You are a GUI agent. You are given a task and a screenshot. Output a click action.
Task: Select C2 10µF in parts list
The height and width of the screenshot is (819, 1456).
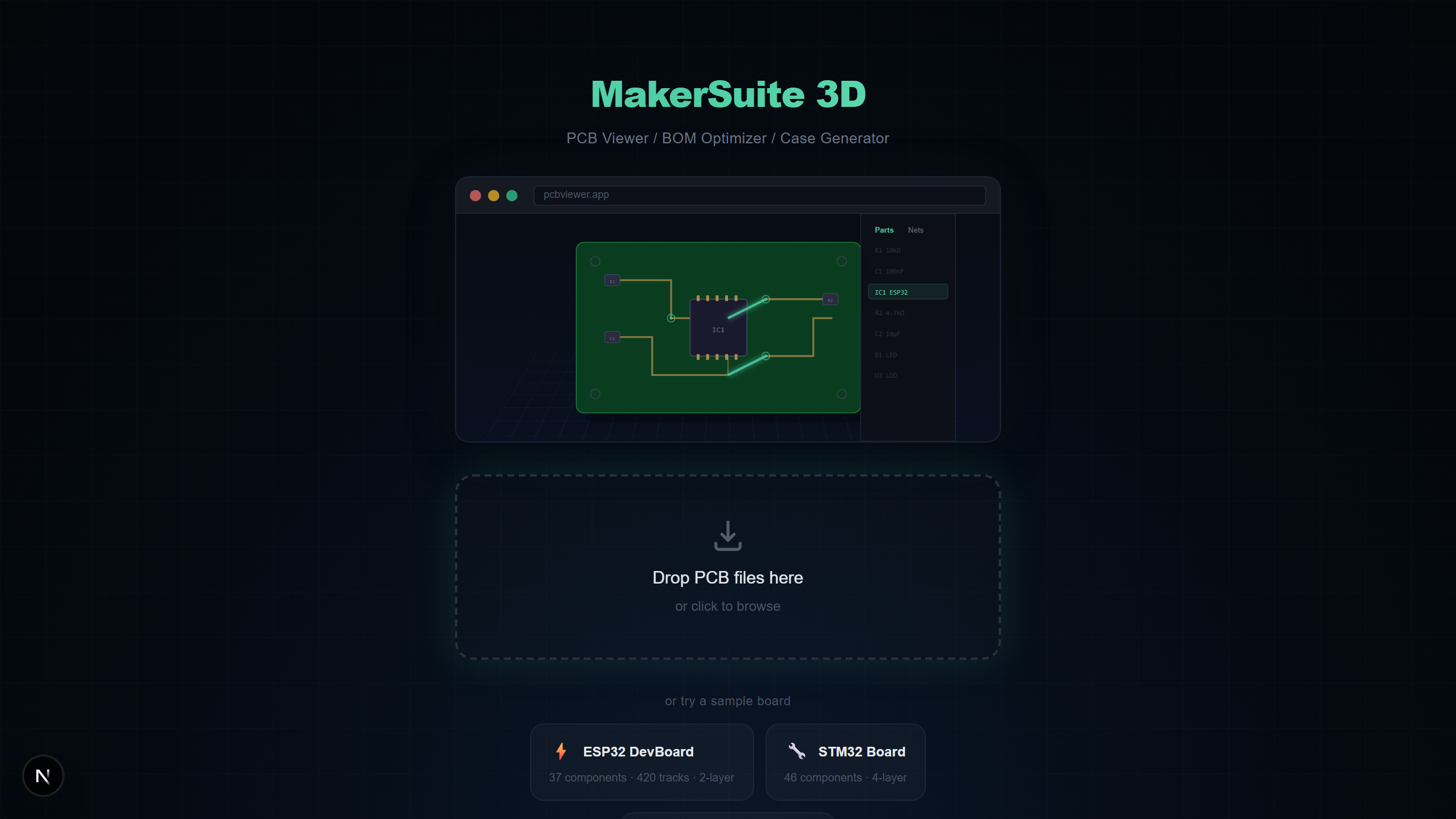887,334
